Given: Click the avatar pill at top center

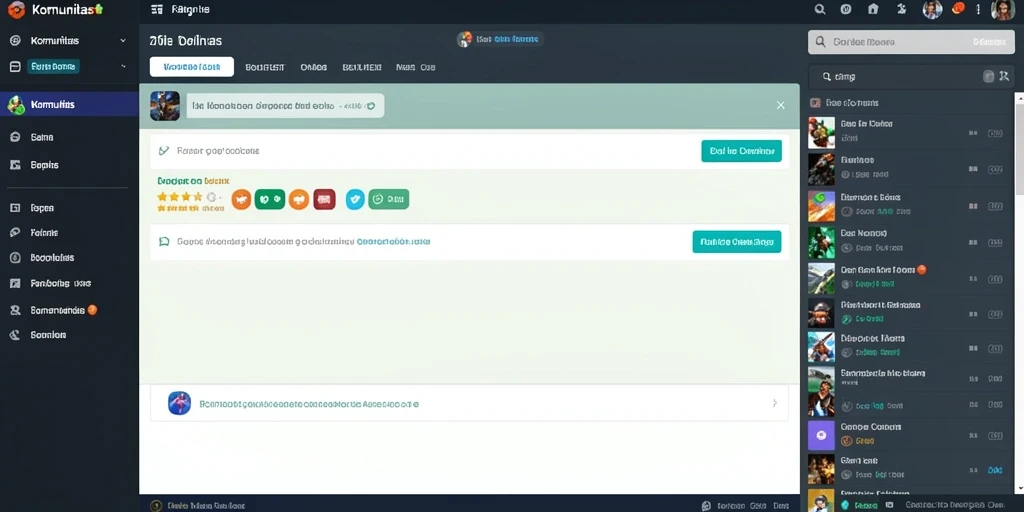Looking at the screenshot, I should point(500,39).
